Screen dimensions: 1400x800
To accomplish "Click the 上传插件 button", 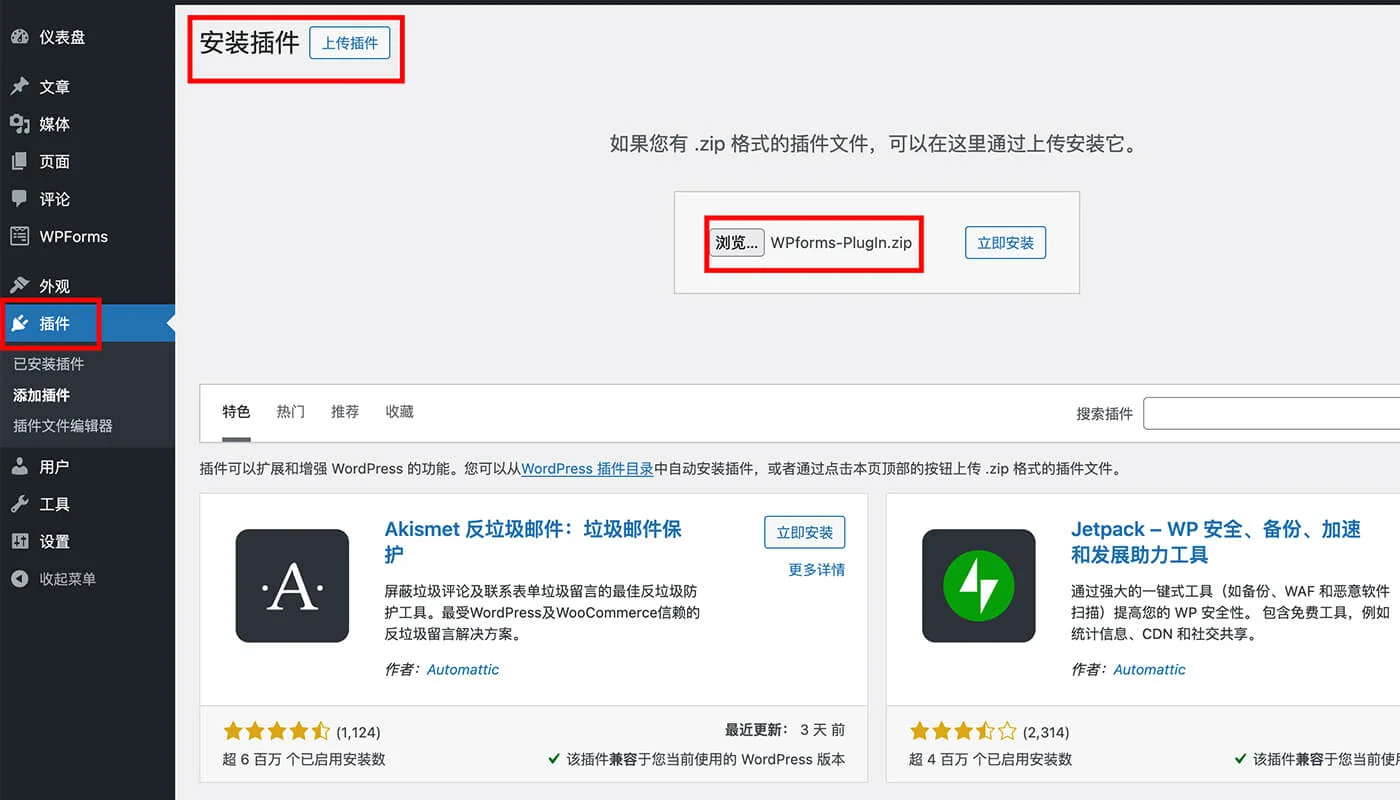I will coord(349,43).
